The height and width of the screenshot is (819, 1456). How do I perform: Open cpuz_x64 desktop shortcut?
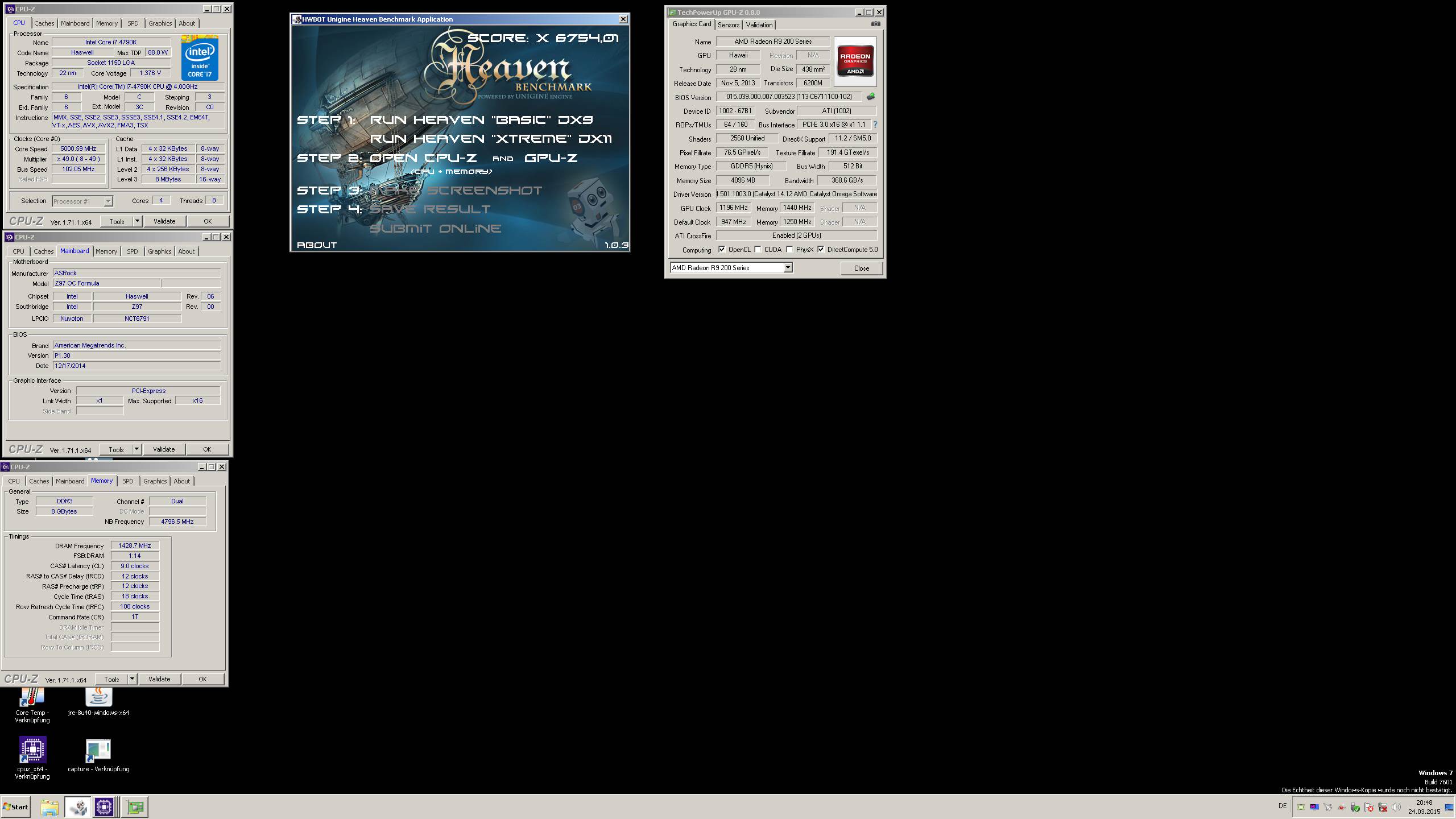click(32, 758)
